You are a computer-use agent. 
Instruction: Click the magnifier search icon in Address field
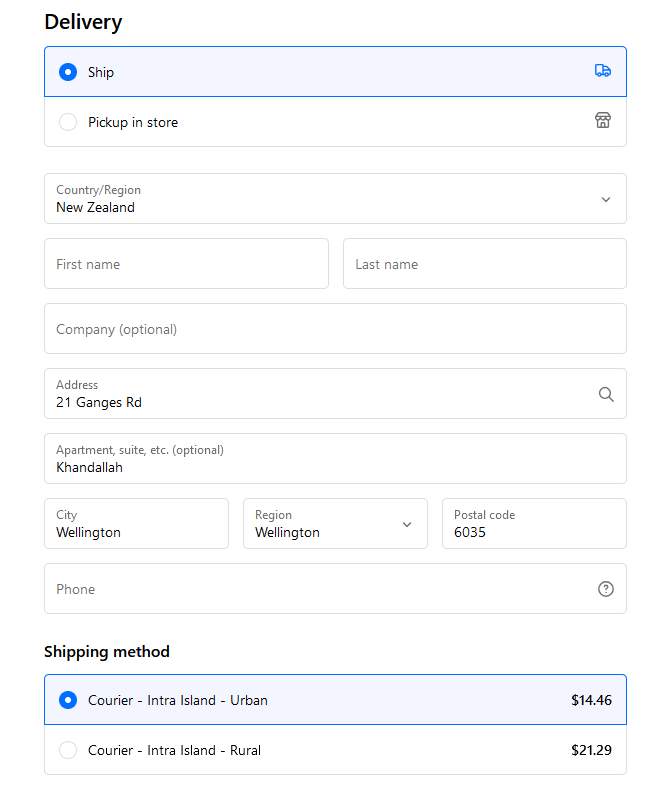[x=606, y=394]
